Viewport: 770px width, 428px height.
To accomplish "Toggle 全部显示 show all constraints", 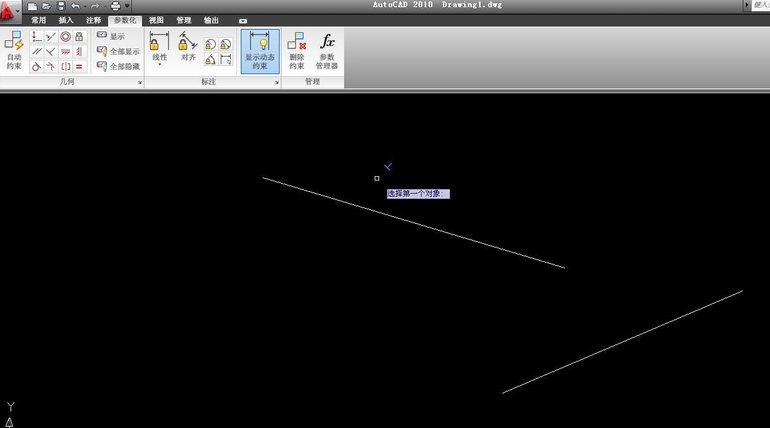I will [x=118, y=51].
